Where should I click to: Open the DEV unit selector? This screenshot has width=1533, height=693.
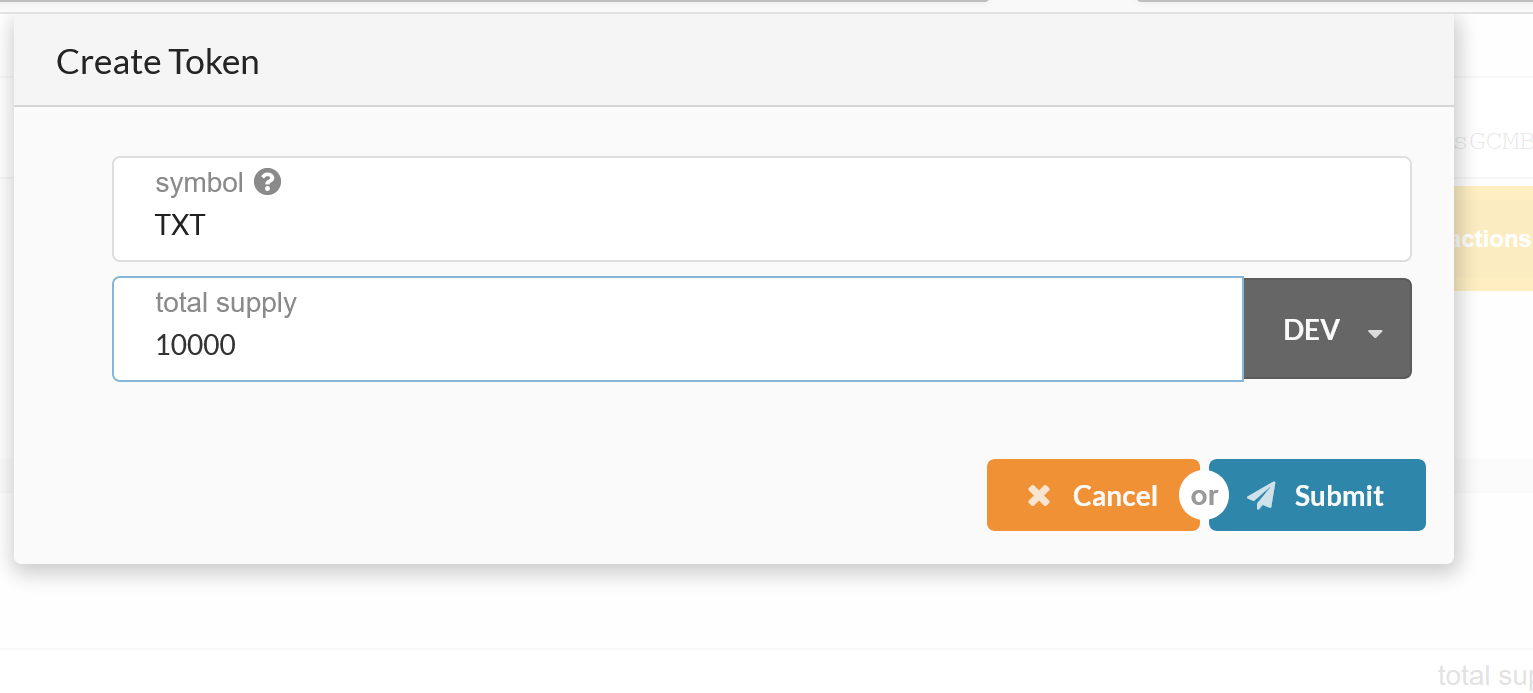pyautogui.click(x=1326, y=329)
